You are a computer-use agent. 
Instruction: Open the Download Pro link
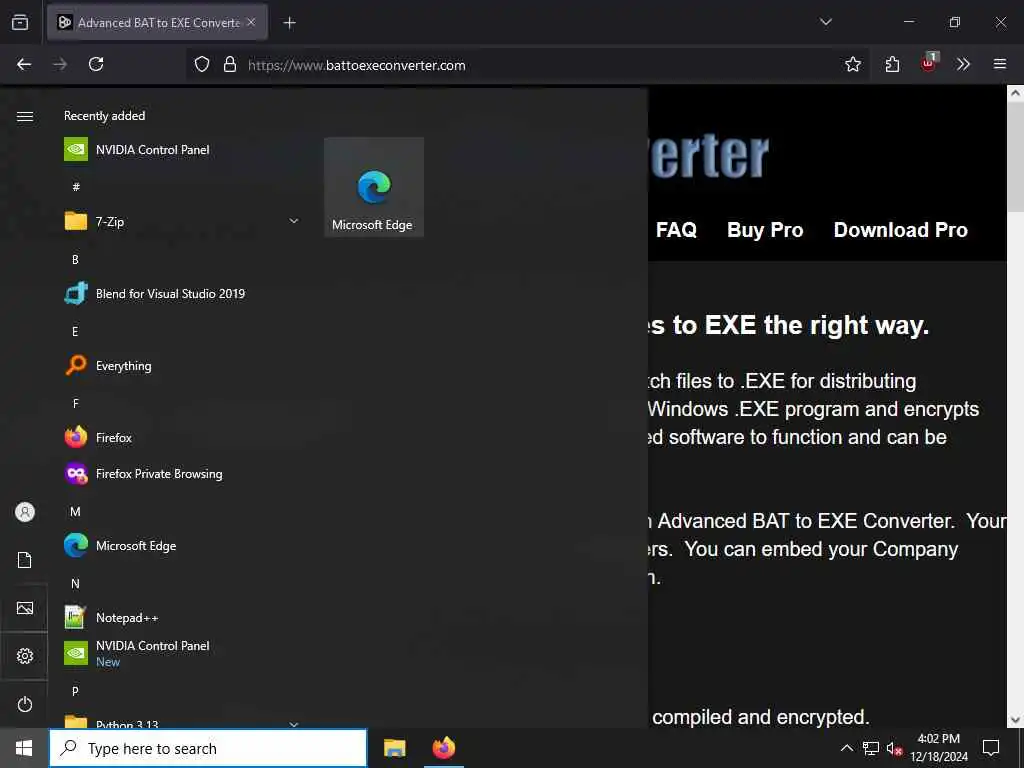pyautogui.click(x=901, y=230)
